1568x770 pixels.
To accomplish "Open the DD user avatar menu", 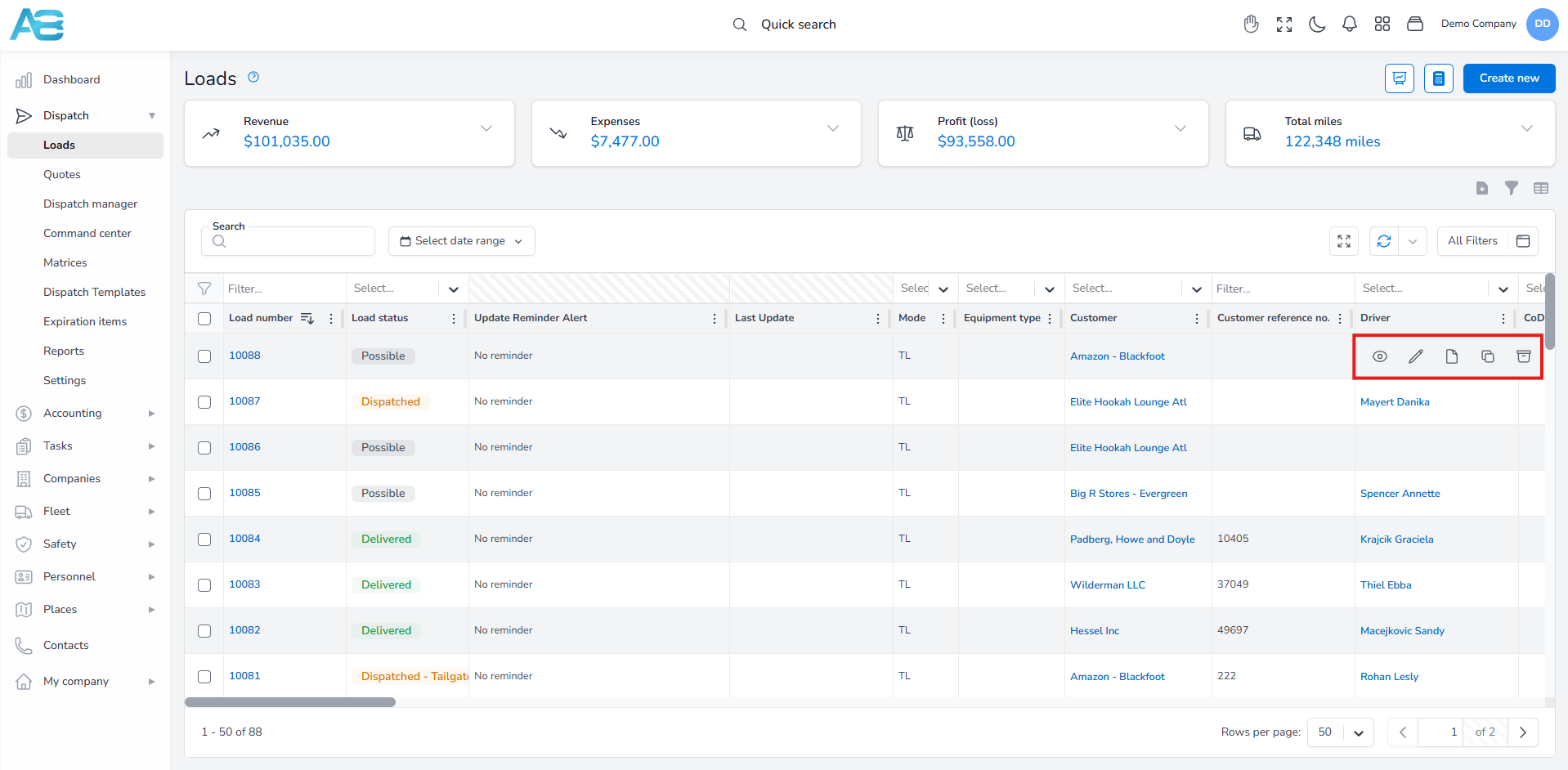I will coord(1542,24).
